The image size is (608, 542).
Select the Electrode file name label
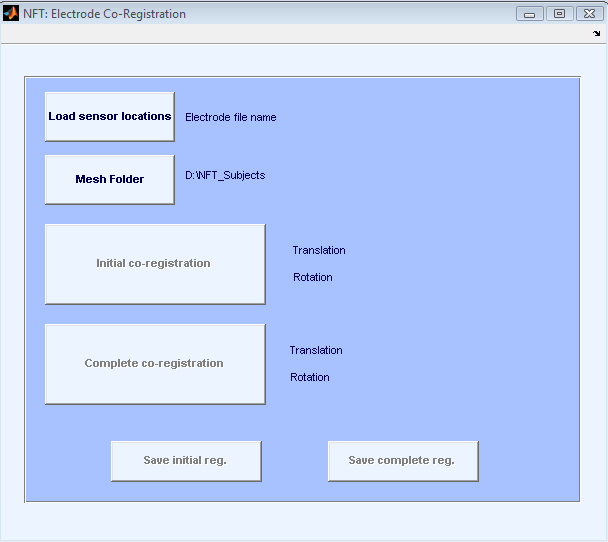click(x=231, y=118)
